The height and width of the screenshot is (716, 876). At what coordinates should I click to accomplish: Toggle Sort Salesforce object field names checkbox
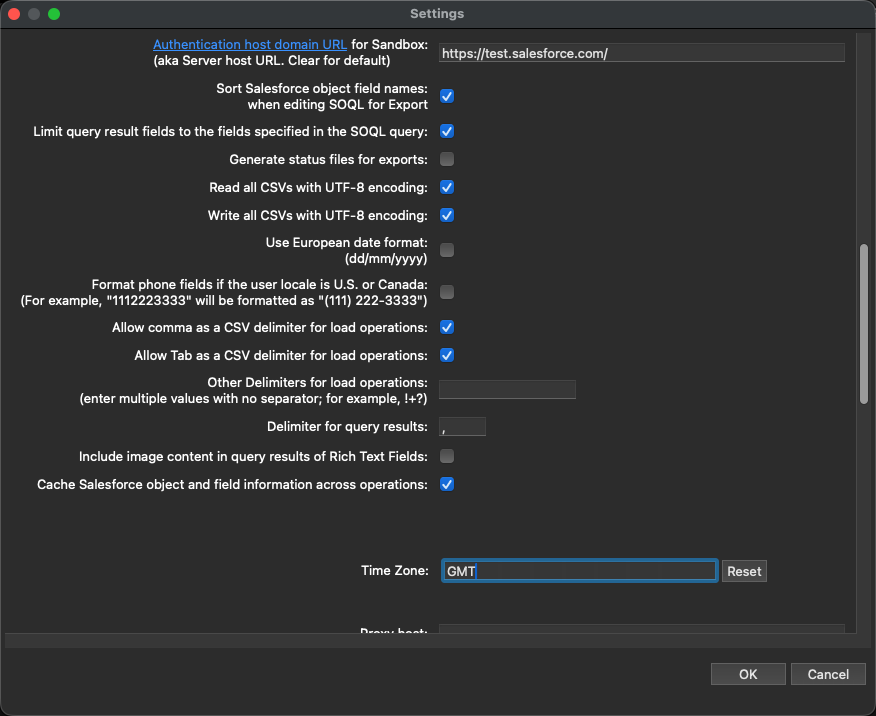447,96
